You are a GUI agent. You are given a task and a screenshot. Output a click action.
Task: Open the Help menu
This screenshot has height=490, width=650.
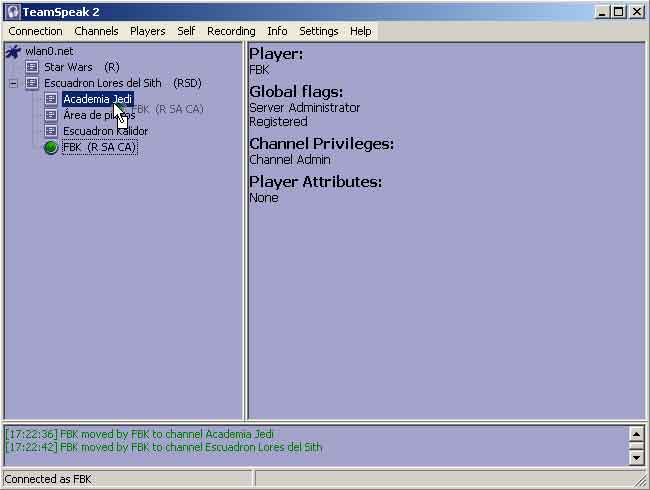[360, 32]
